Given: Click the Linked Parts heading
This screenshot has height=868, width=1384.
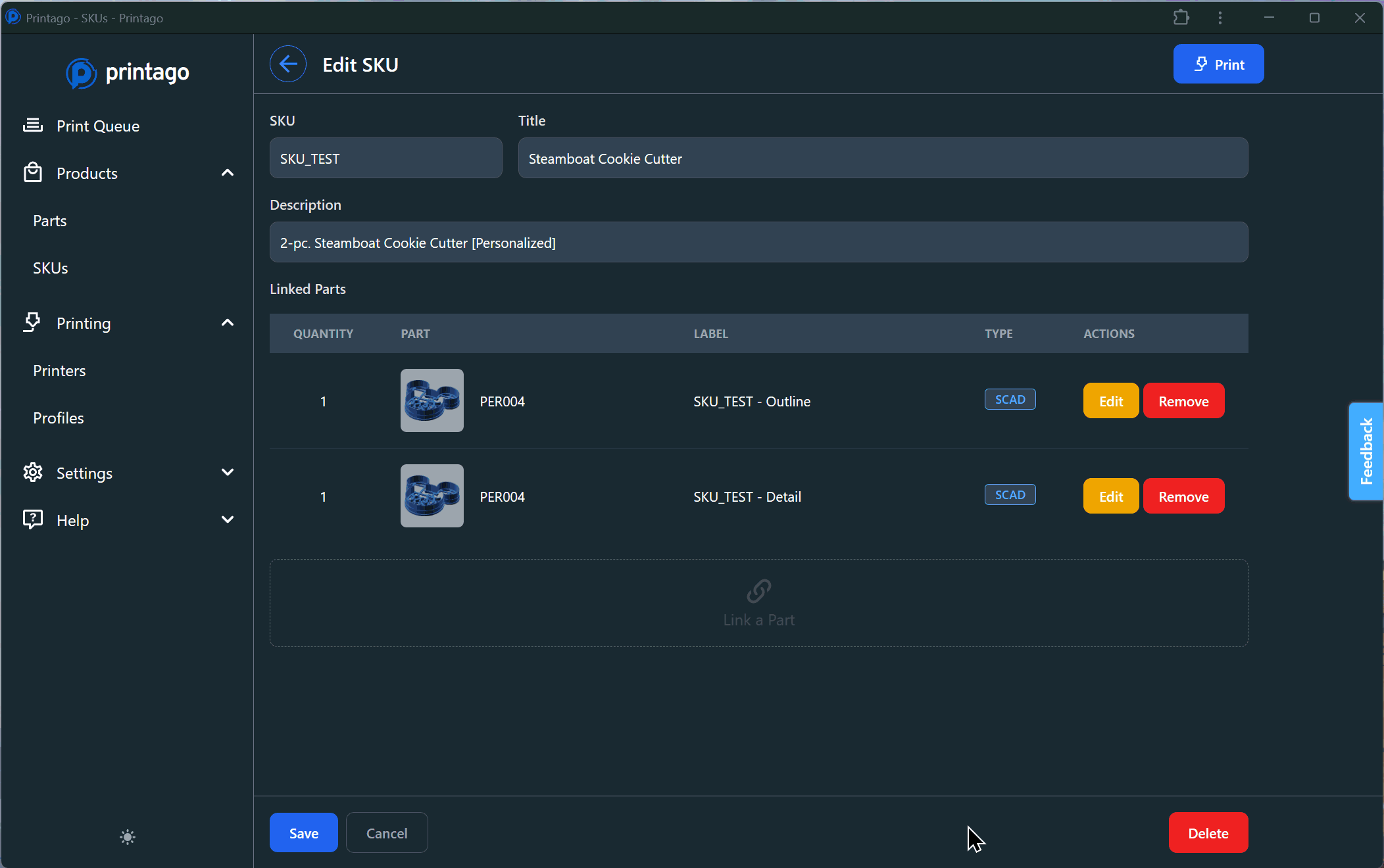Looking at the screenshot, I should (308, 289).
